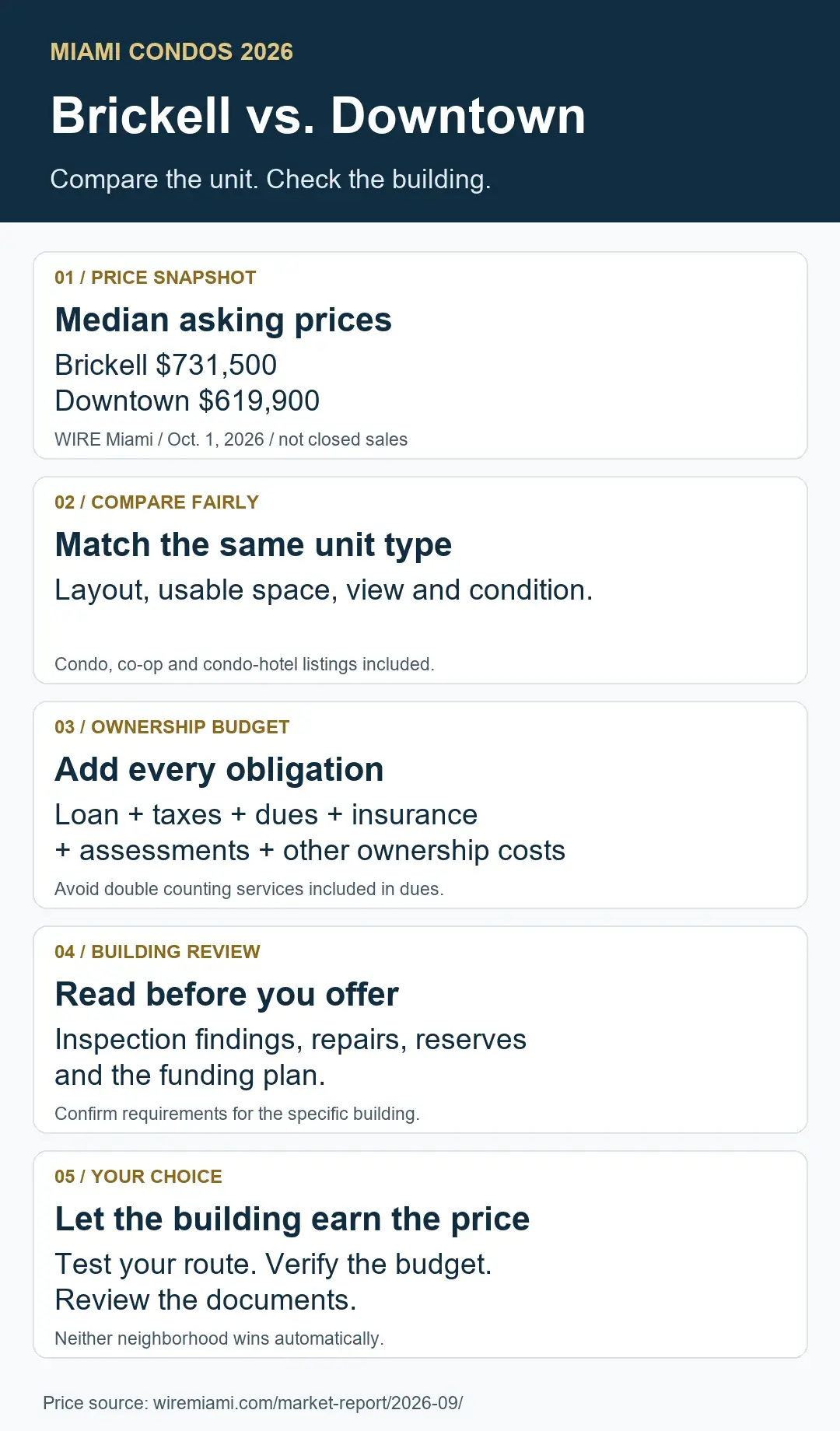Click the 02 / COMPARE FAIRLY label
This screenshot has width=840, height=1431.
(x=156, y=502)
